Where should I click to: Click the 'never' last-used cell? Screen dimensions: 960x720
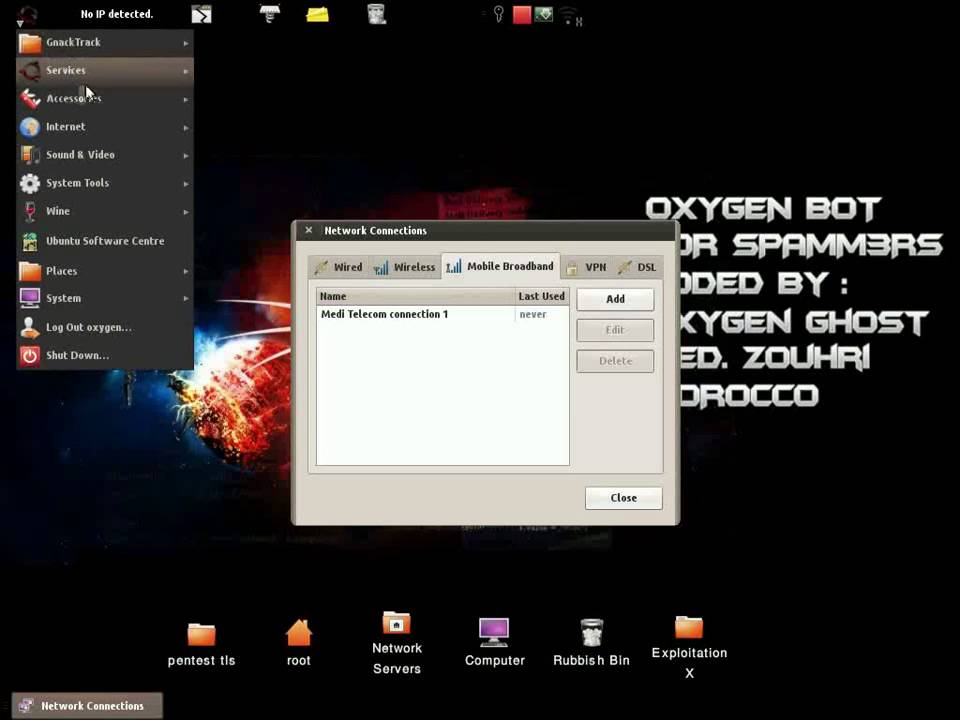pos(533,314)
